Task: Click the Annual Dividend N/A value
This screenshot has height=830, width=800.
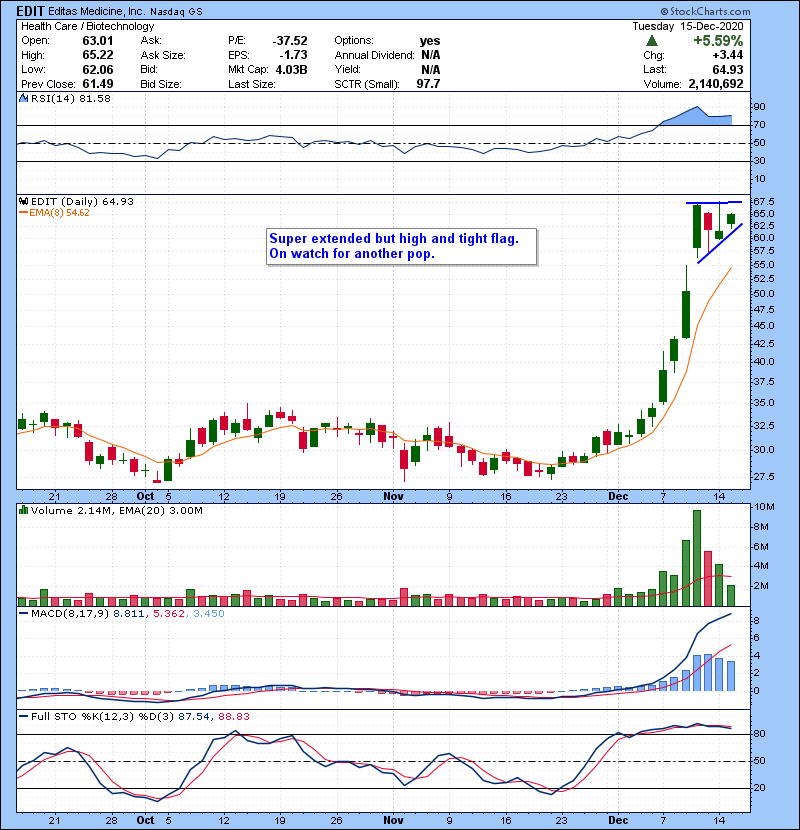Action: point(430,55)
